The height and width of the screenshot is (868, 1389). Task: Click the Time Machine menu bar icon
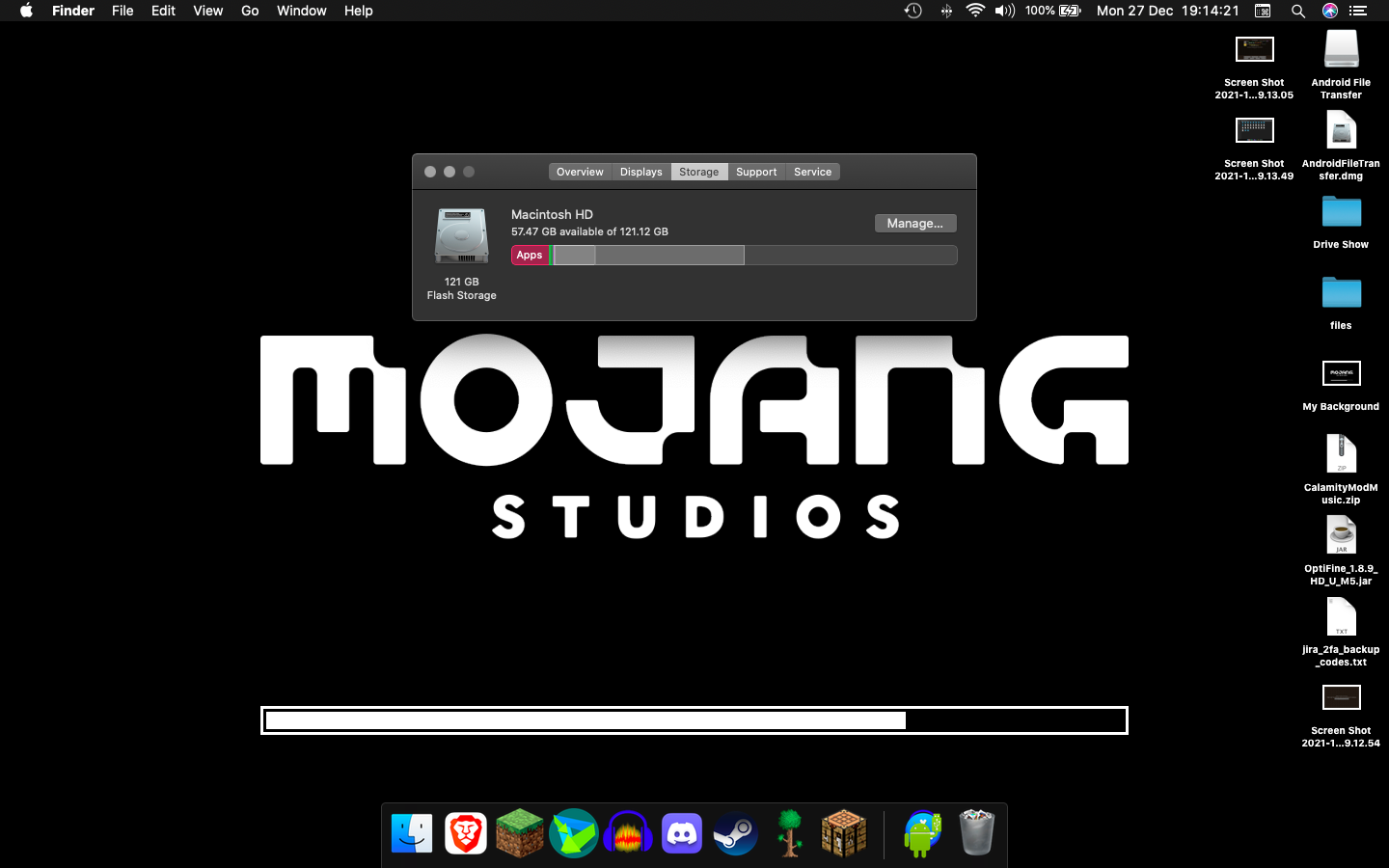pos(912,11)
